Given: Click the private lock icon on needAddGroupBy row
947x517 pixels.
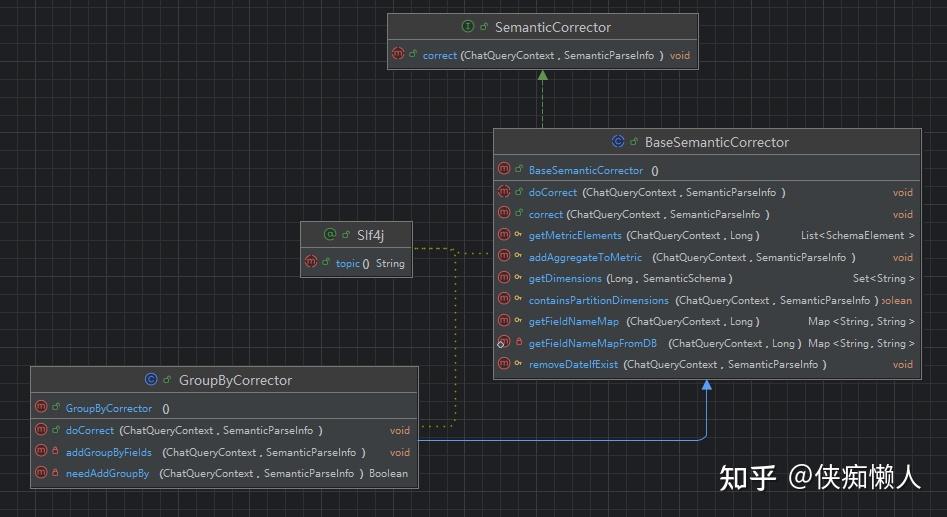Looking at the screenshot, I should pos(56,472).
